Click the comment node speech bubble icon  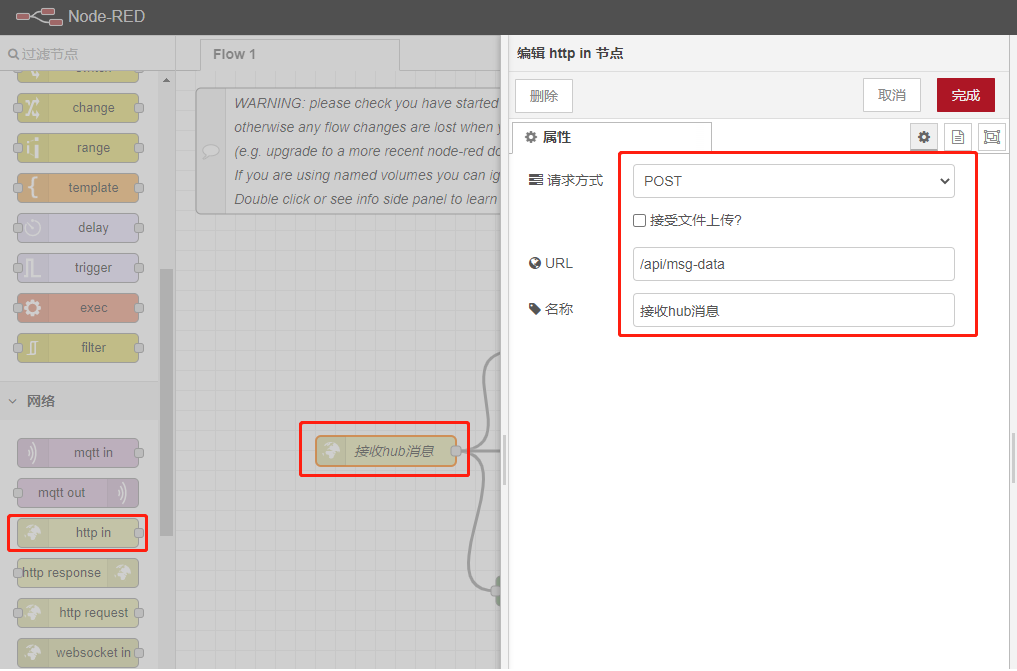pos(211,151)
